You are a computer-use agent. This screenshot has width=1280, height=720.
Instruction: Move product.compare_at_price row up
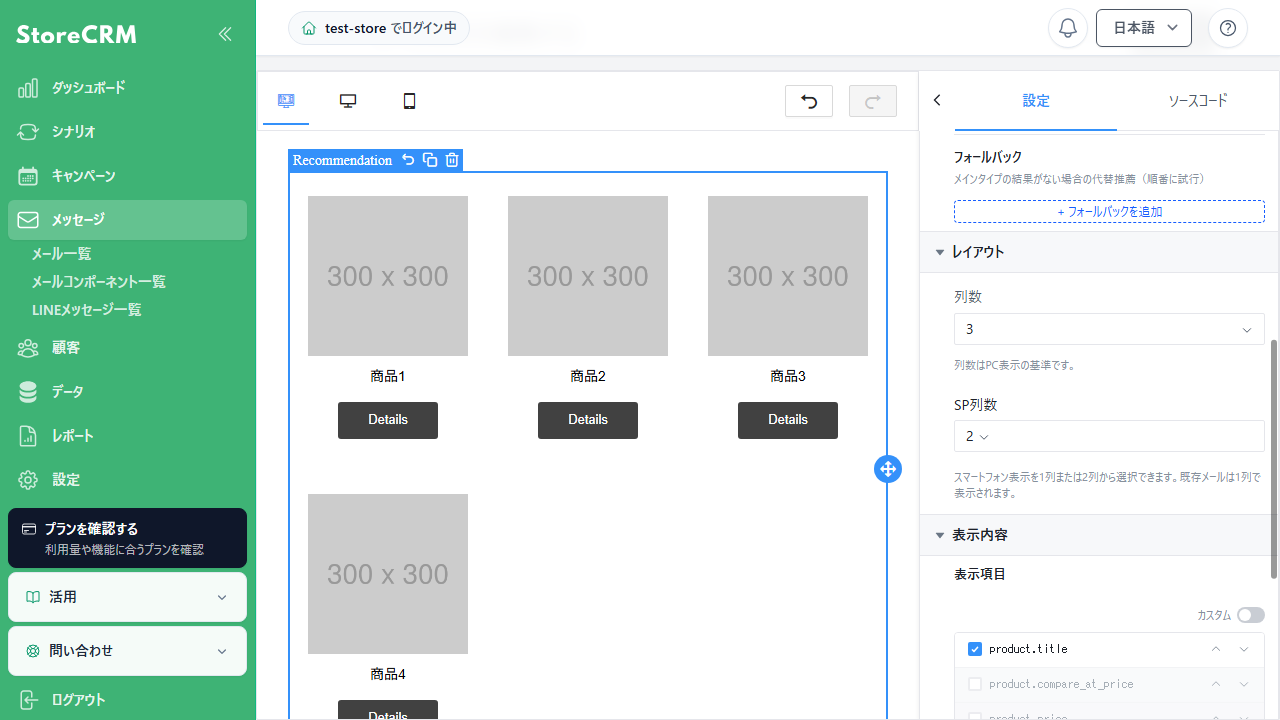[1216, 684]
